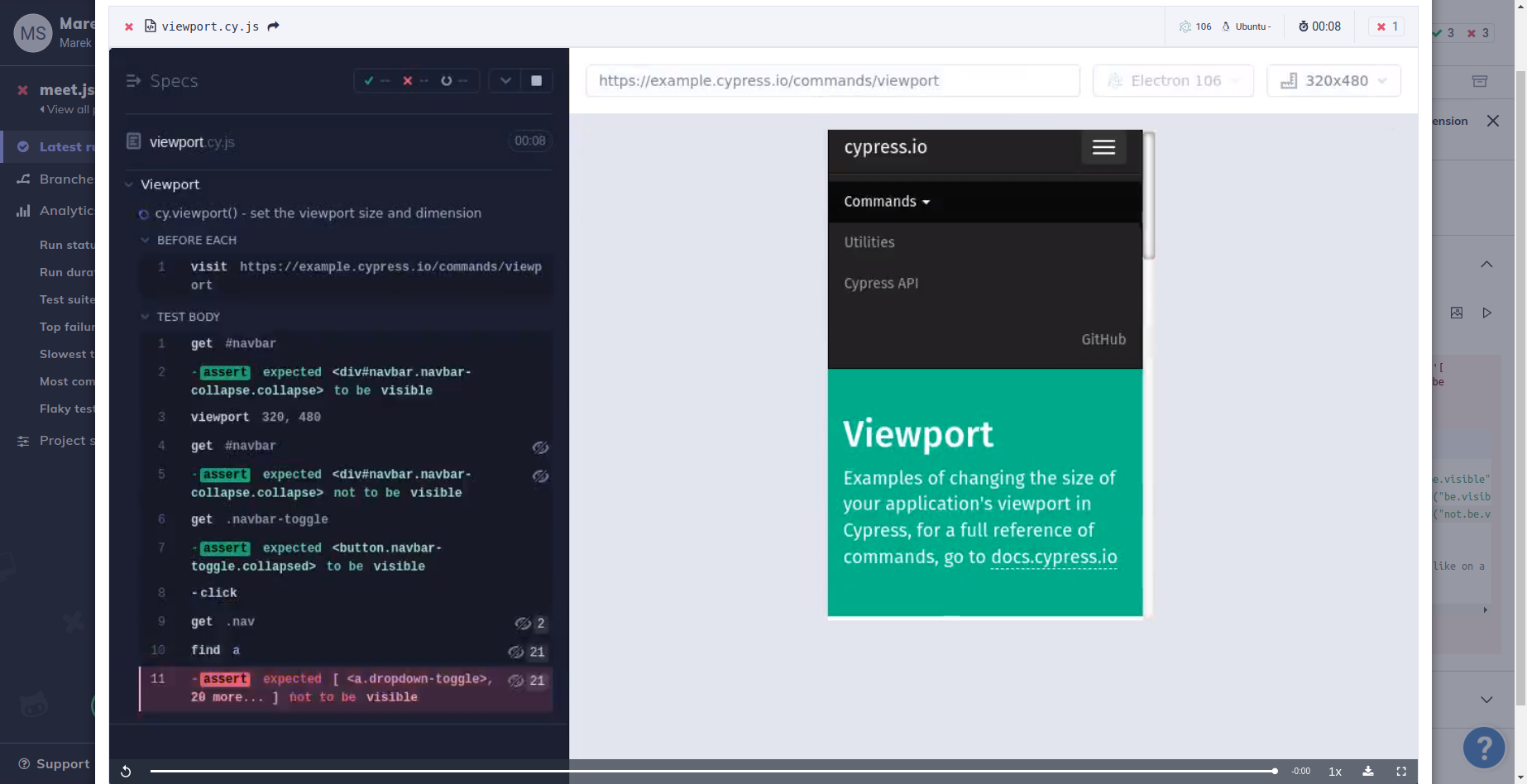Open the Electron 106 browser dropdown
This screenshot has height=784, width=1527.
[1173, 80]
